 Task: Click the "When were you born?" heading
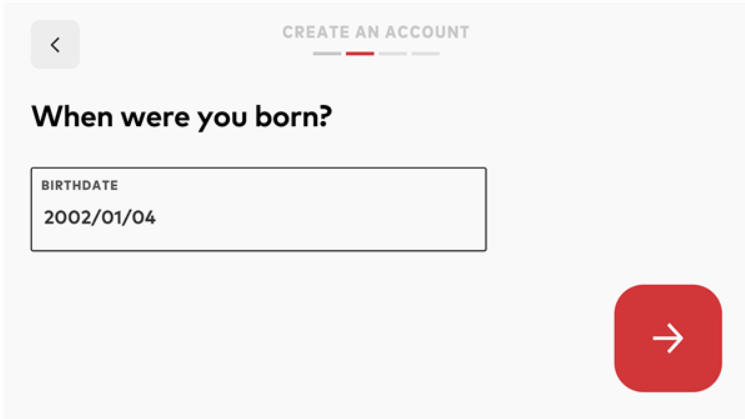(181, 117)
